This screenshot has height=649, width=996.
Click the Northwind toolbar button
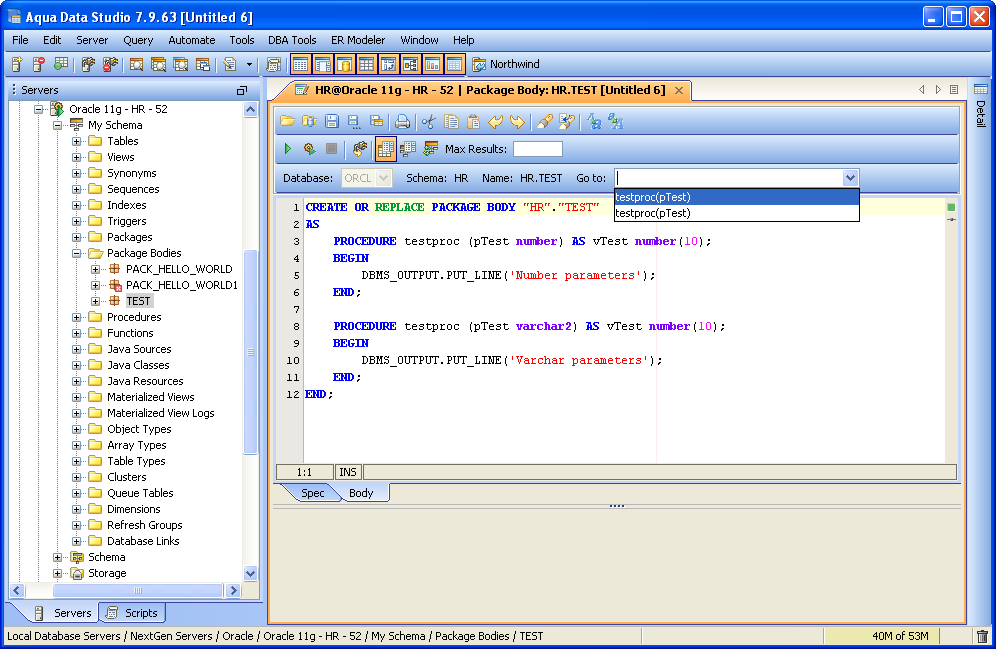[505, 64]
